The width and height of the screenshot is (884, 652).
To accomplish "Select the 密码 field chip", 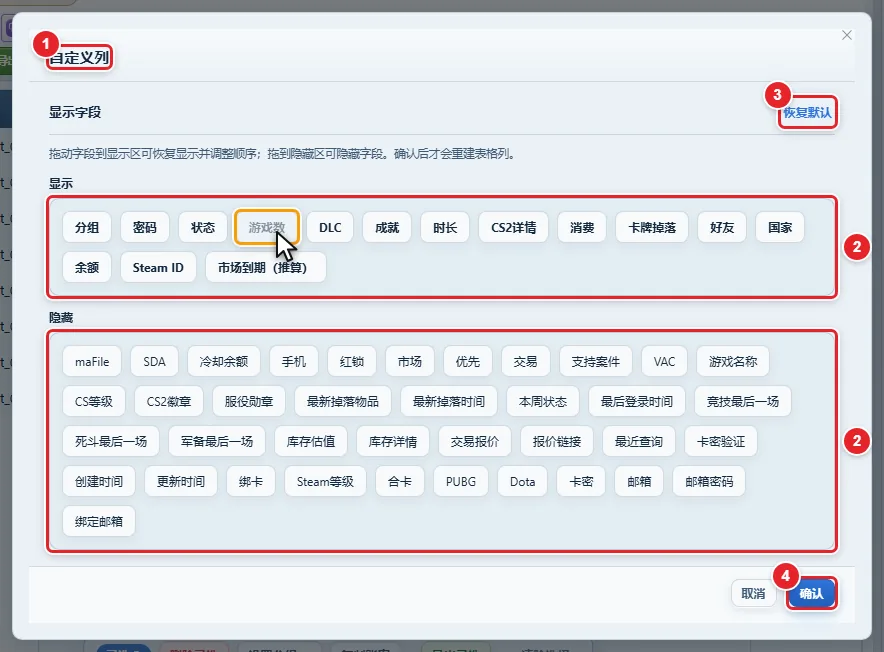I will click(x=145, y=227).
